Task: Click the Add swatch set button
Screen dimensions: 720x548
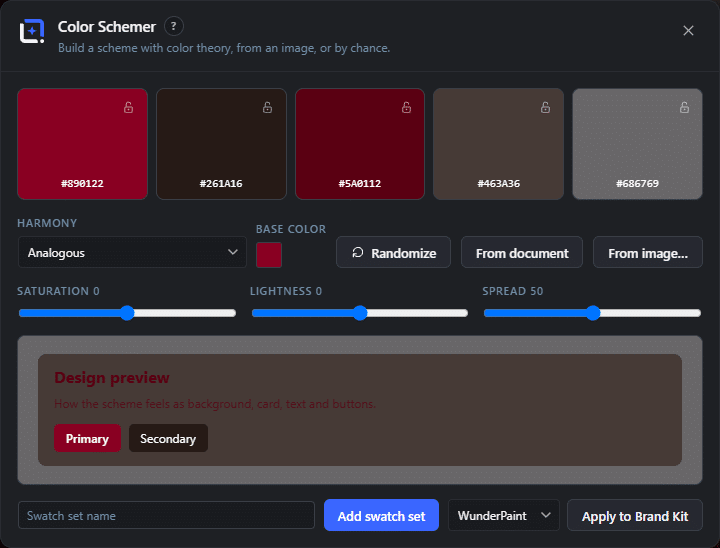Action: coord(381,515)
